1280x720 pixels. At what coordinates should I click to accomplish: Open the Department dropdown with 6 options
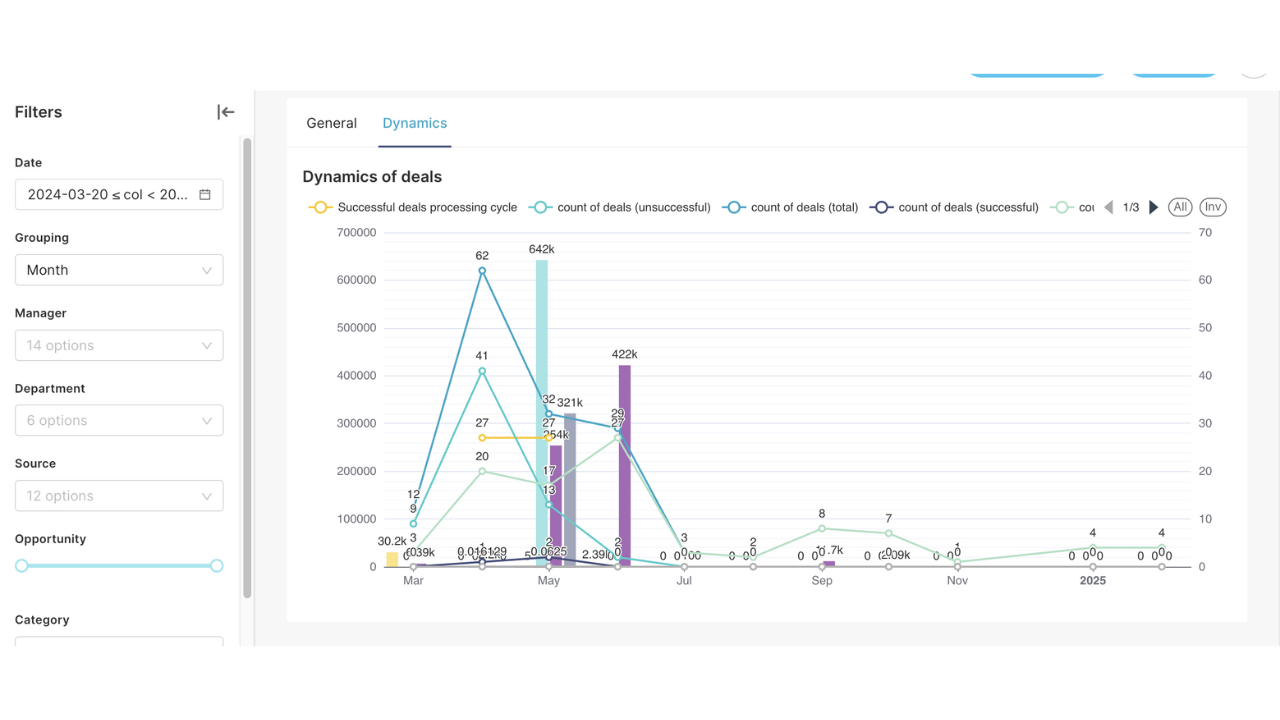tap(119, 420)
